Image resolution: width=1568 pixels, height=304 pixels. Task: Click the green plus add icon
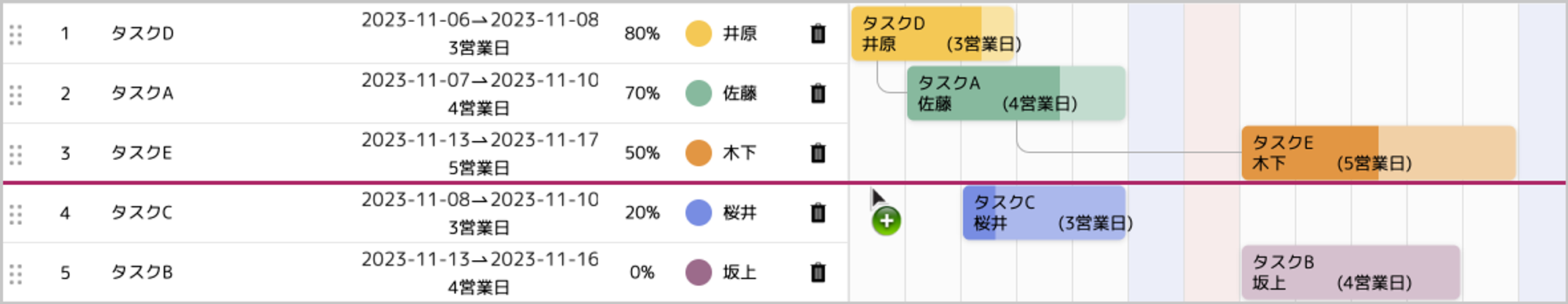click(886, 221)
